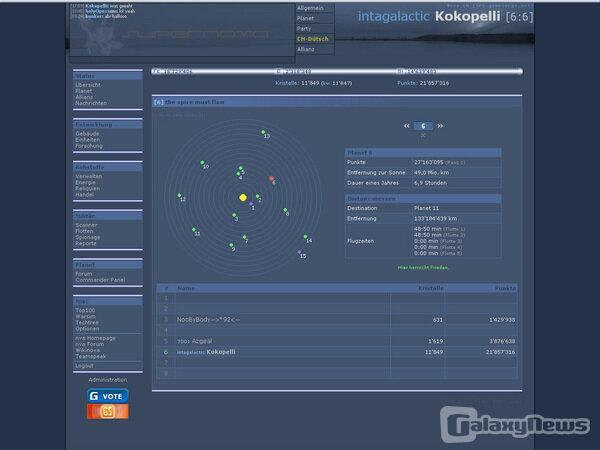The height and width of the screenshot is (450, 600).
Task: Click planet 14 dot on outer orbit
Action: coord(305,236)
